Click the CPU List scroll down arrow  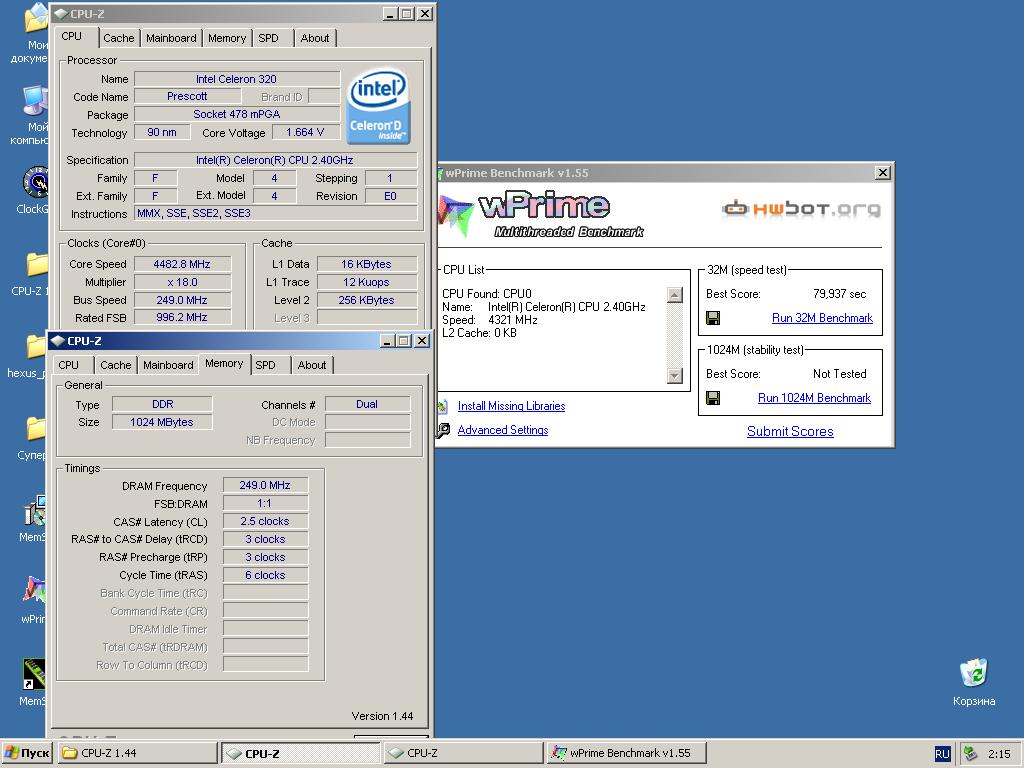[675, 376]
